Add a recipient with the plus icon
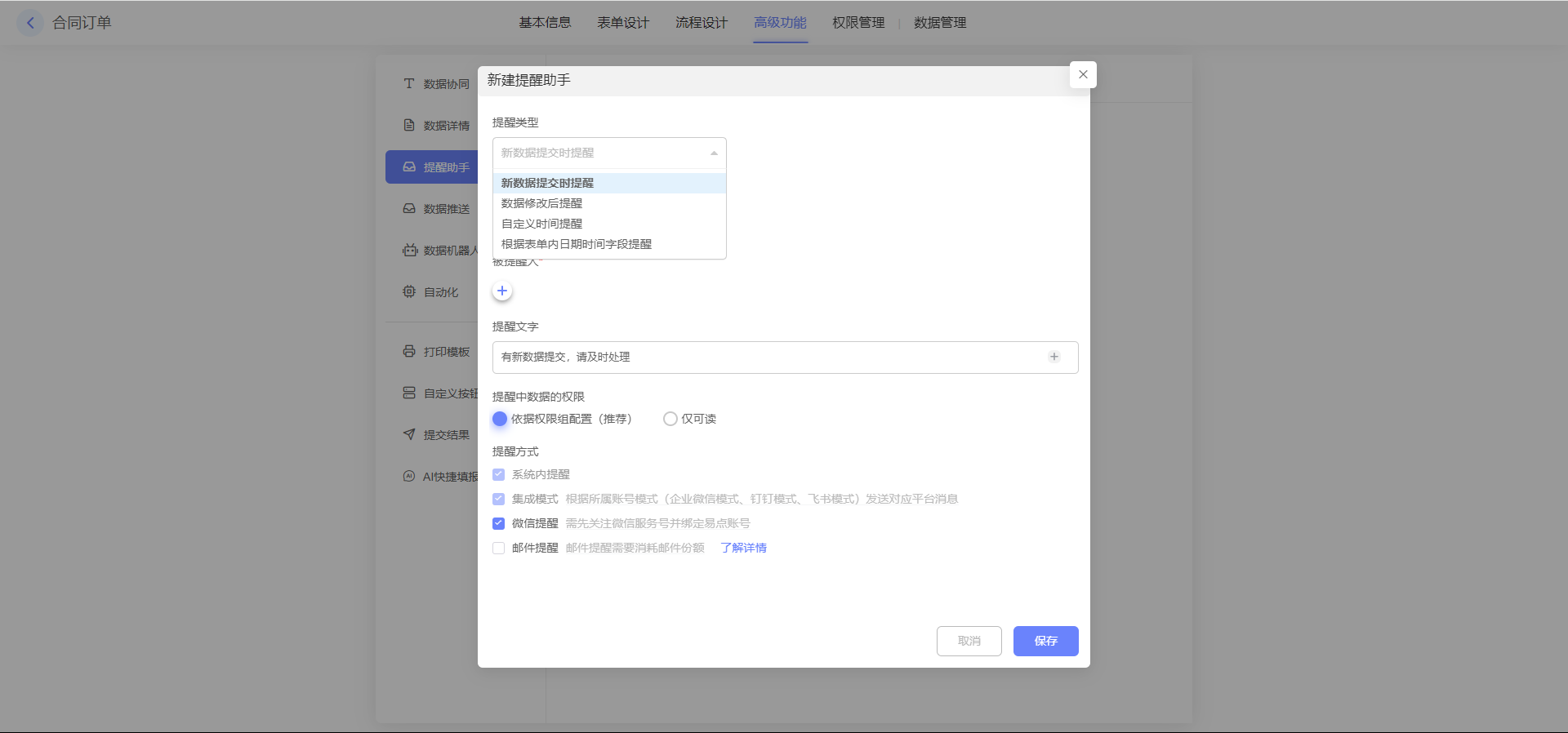Viewport: 1568px width, 733px height. [x=502, y=291]
